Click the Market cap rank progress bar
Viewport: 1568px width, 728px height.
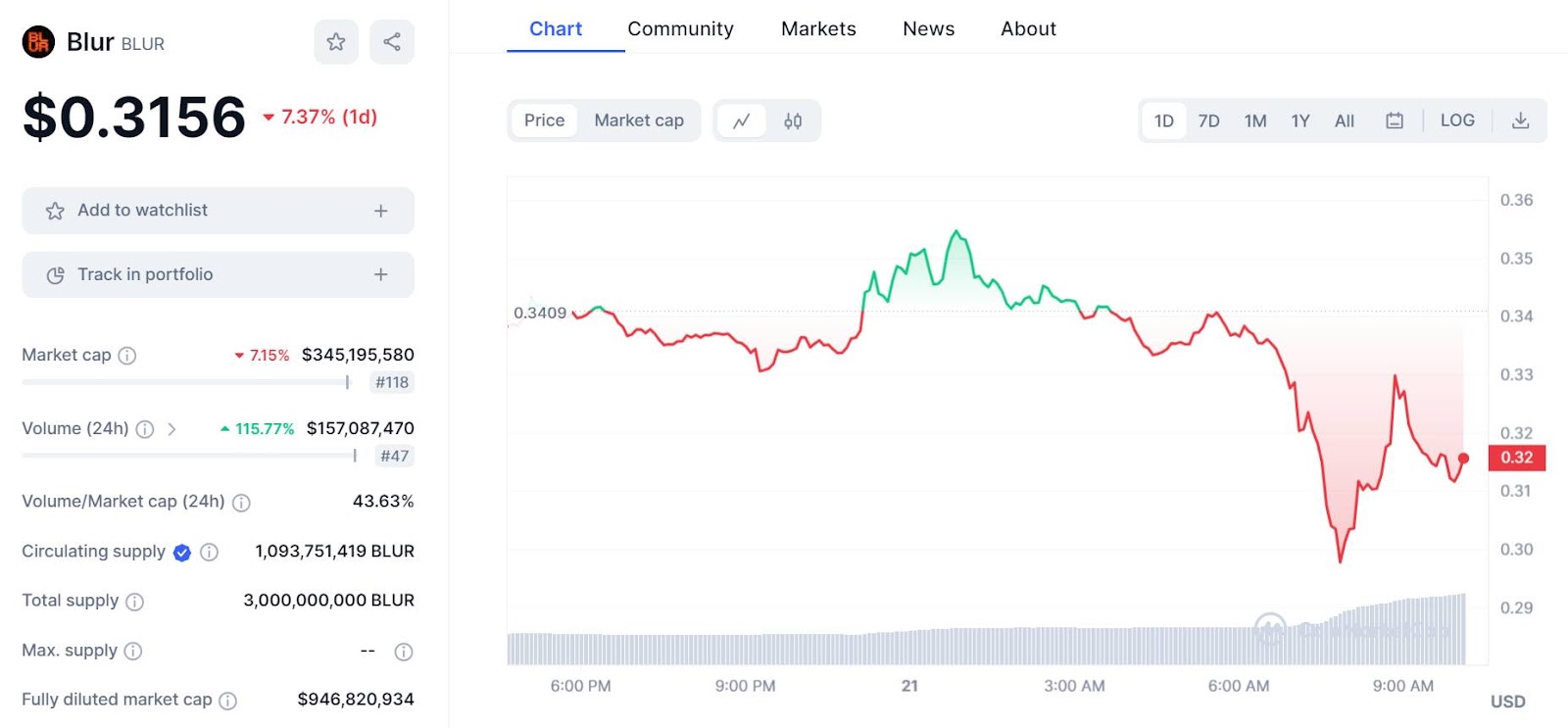pyautogui.click(x=185, y=382)
